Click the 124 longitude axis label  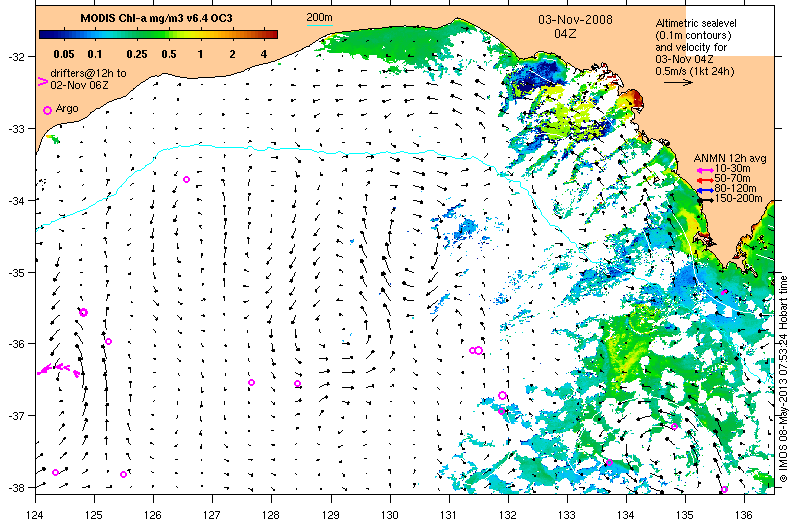click(35, 514)
